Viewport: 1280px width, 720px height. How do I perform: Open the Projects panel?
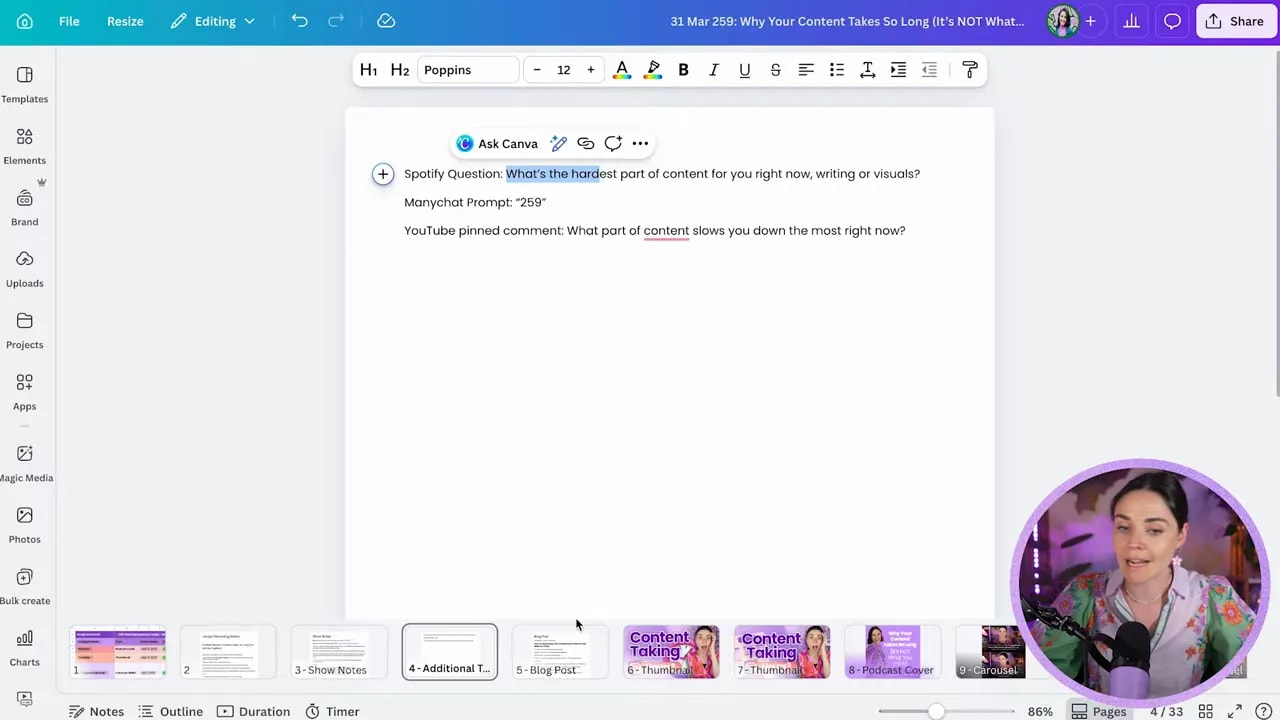(x=25, y=331)
